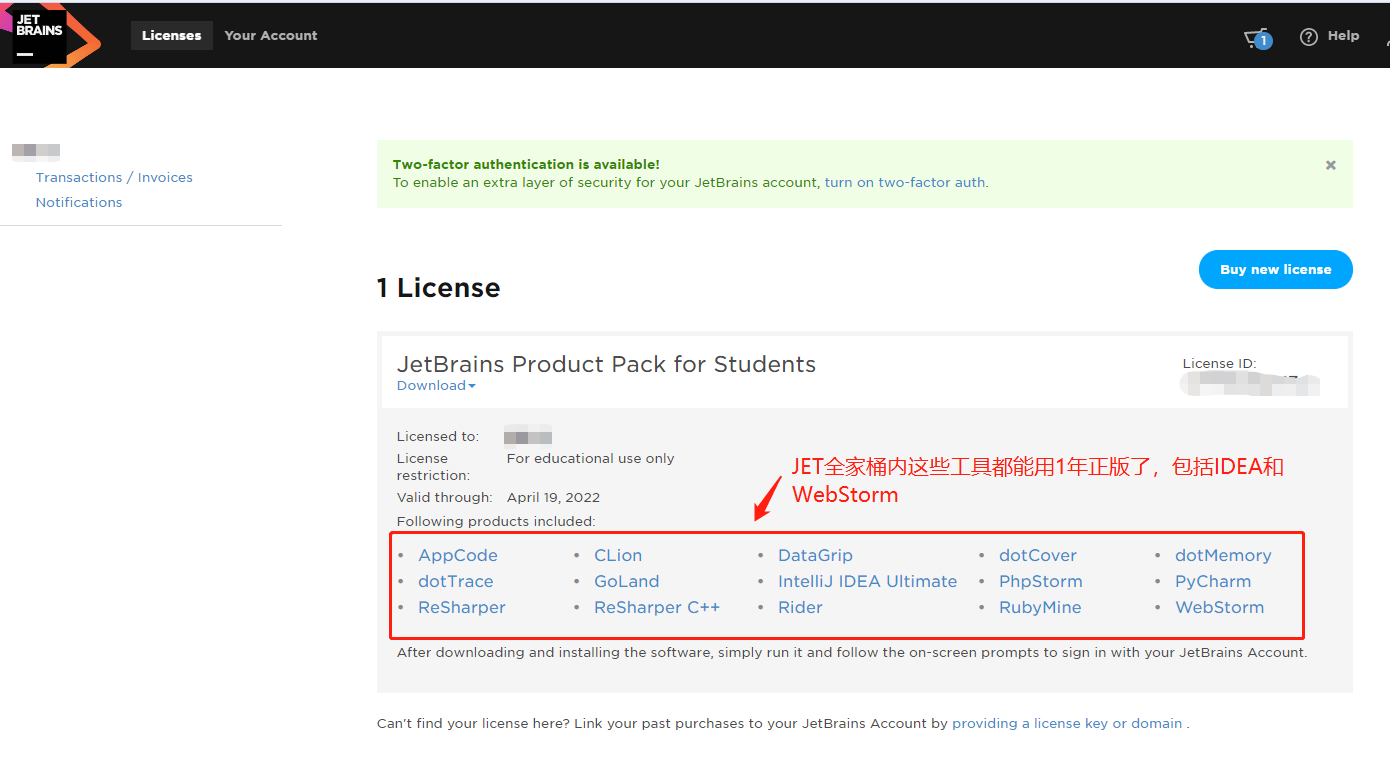
Task: Select the AppCode product link
Action: click(457, 555)
